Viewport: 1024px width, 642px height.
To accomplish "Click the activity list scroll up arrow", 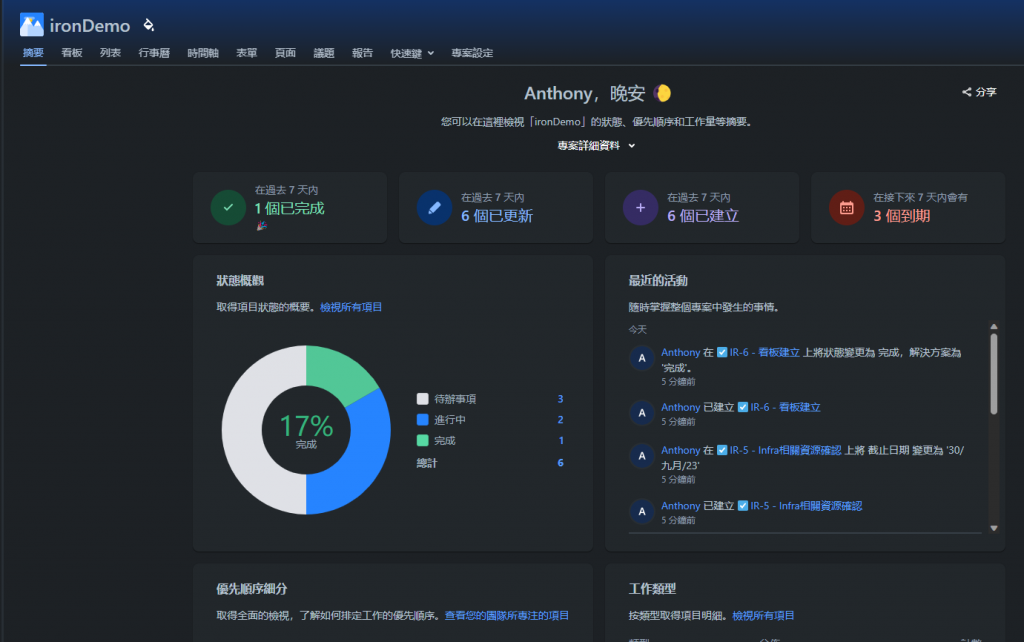I will pos(993,327).
